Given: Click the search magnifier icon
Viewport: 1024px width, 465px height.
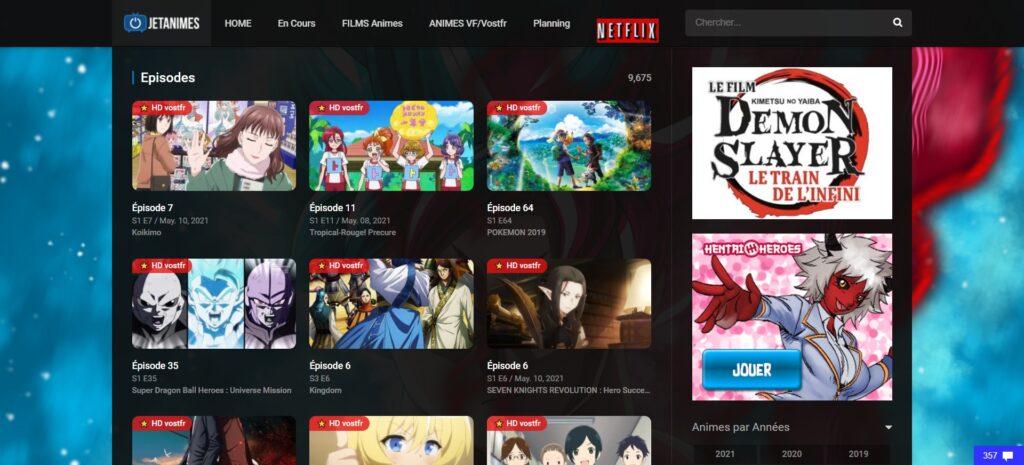Looking at the screenshot, I should pyautogui.click(x=897, y=23).
